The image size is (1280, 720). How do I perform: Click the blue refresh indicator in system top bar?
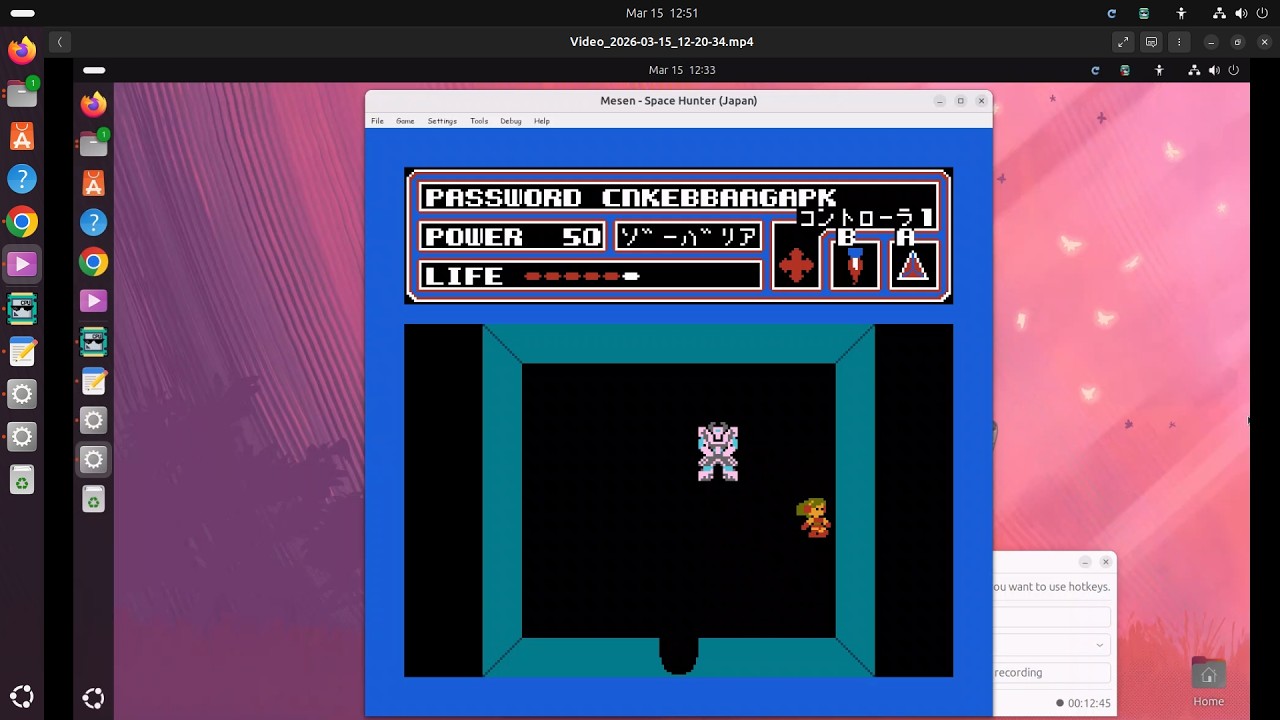1111,13
